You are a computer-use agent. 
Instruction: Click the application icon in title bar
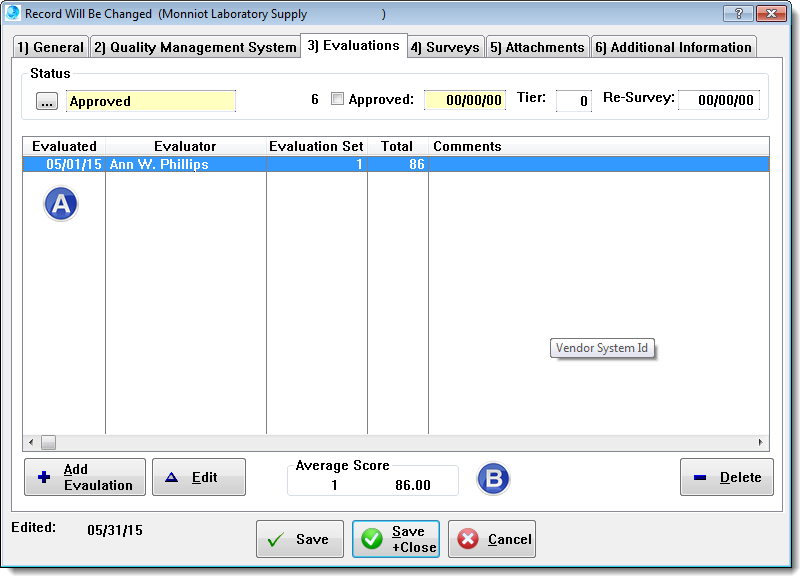pos(13,14)
